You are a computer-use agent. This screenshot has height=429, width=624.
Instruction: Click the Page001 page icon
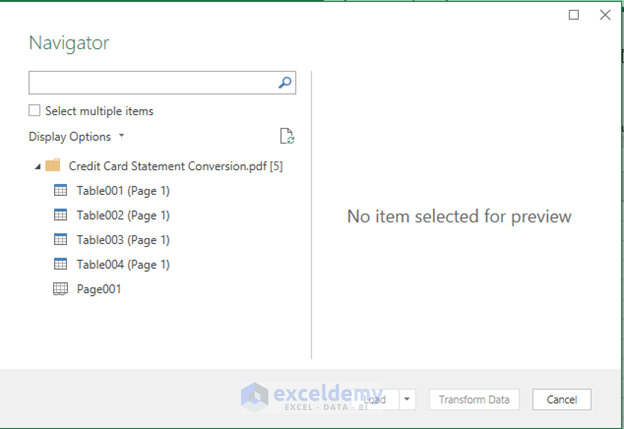pos(60,289)
